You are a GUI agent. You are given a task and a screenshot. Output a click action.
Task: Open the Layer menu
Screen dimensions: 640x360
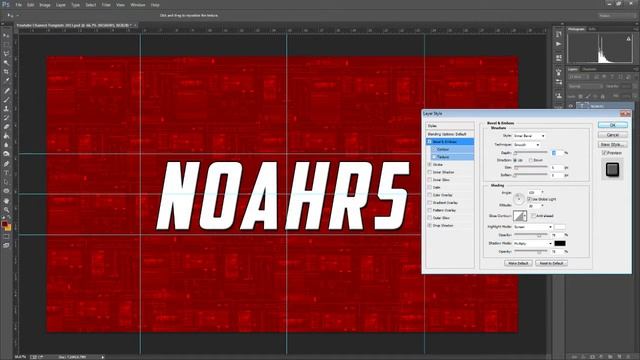(60, 5)
